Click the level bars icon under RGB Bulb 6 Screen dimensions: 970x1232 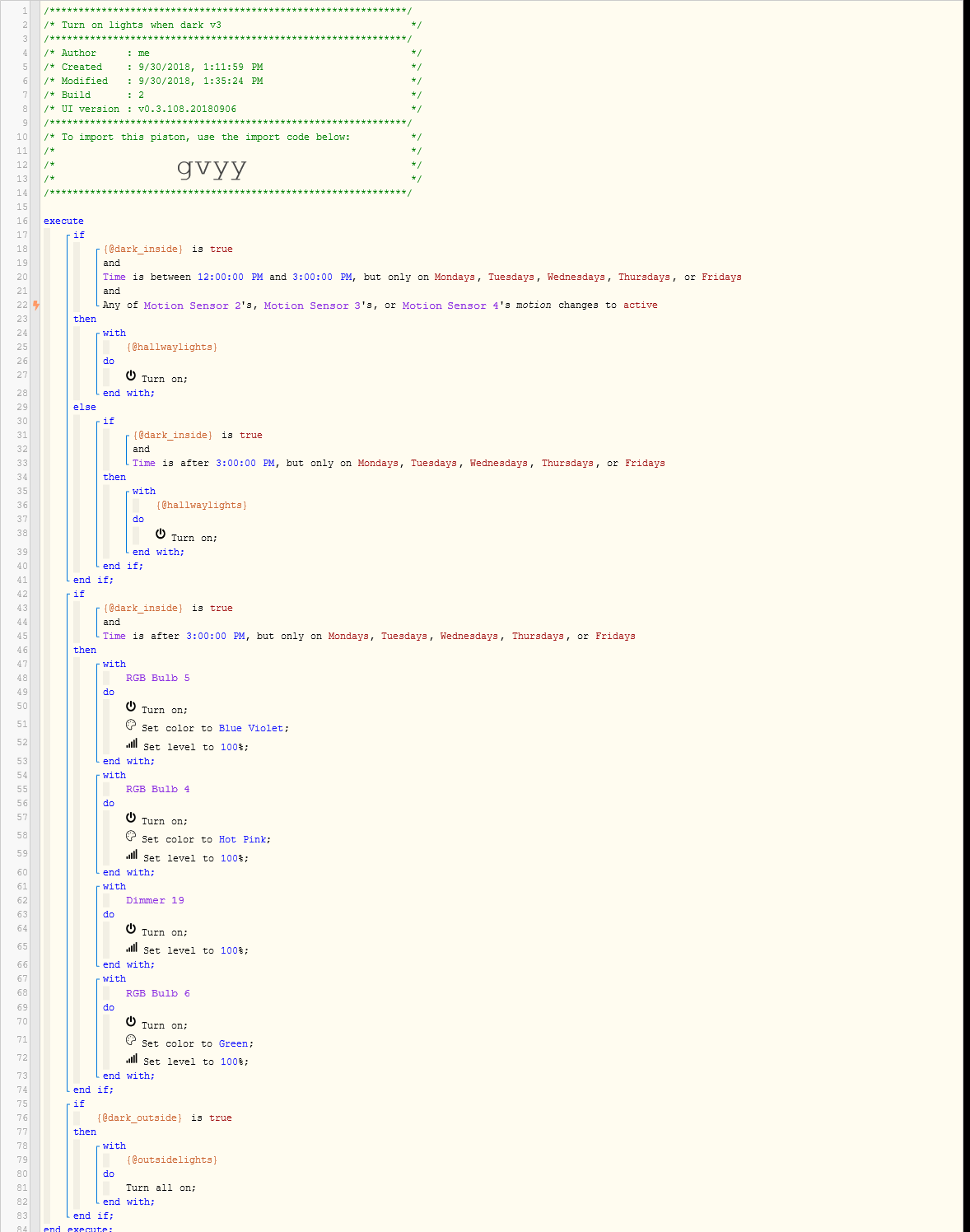point(132,1058)
